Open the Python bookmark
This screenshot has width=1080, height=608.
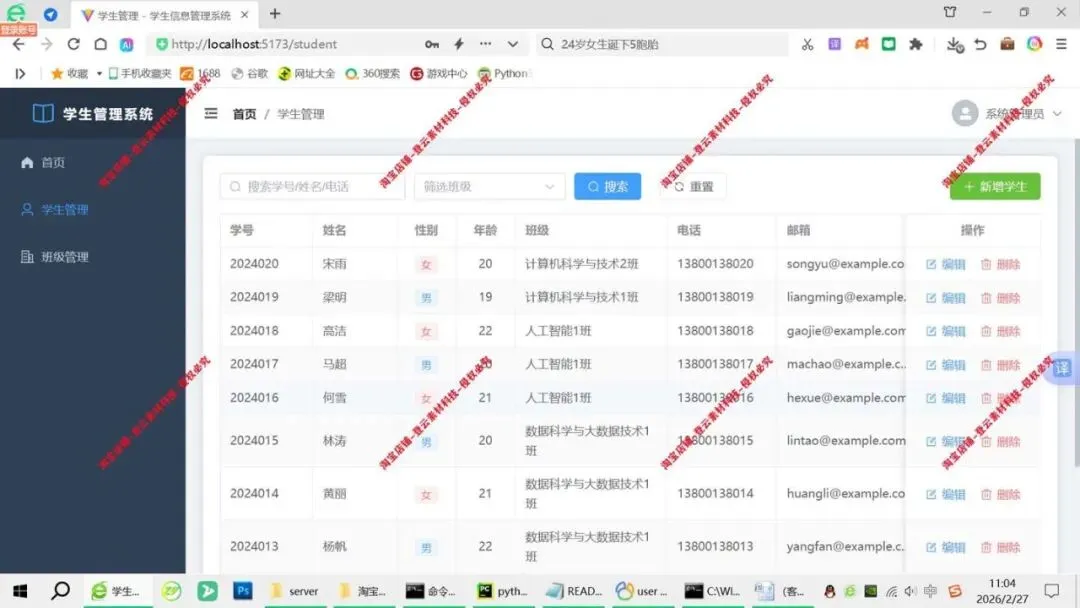click(503, 74)
